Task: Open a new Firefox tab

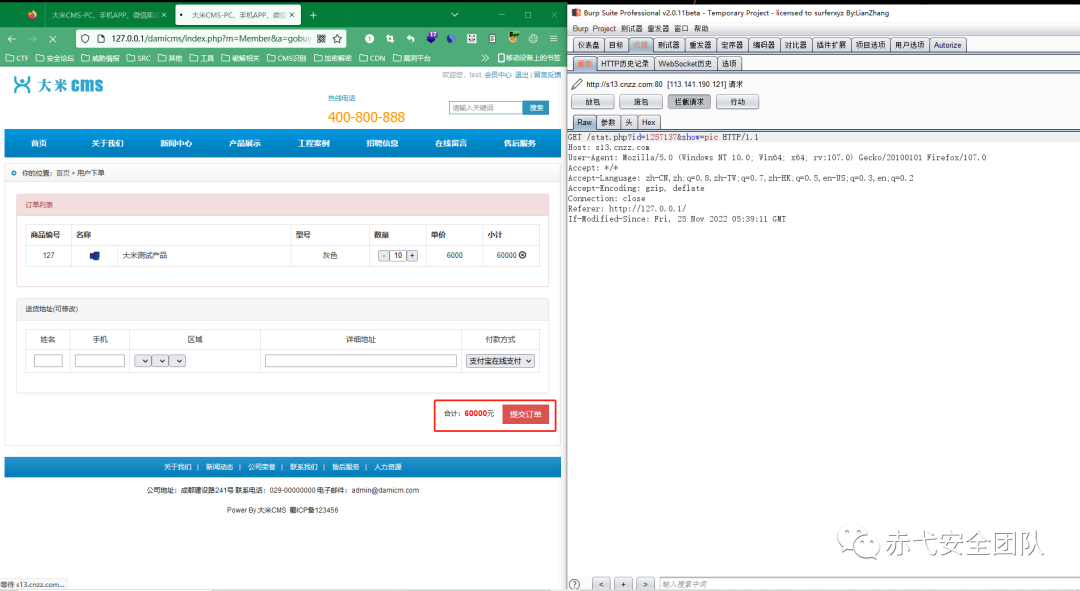Action: (313, 14)
